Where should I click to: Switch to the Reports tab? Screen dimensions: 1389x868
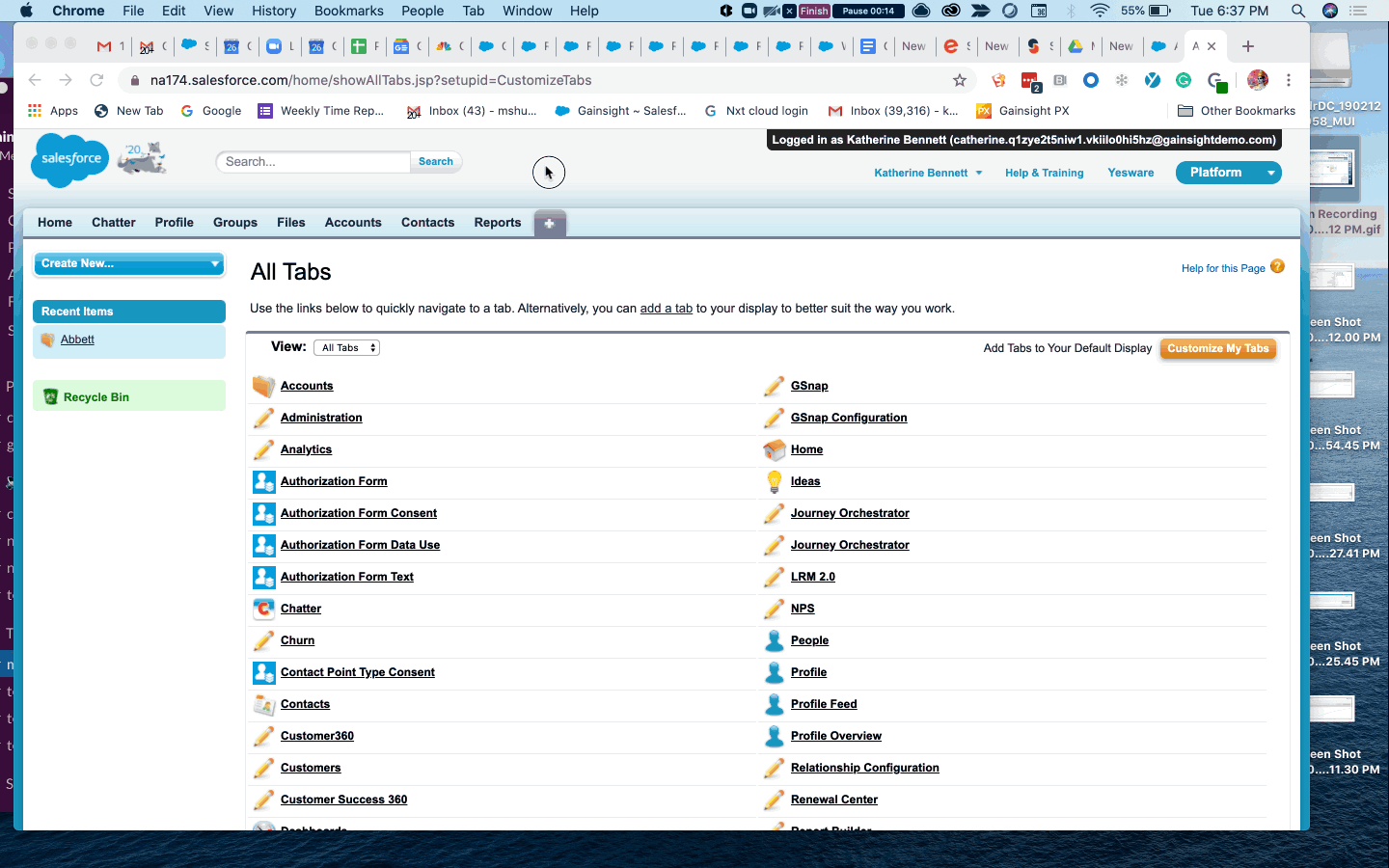(x=498, y=223)
